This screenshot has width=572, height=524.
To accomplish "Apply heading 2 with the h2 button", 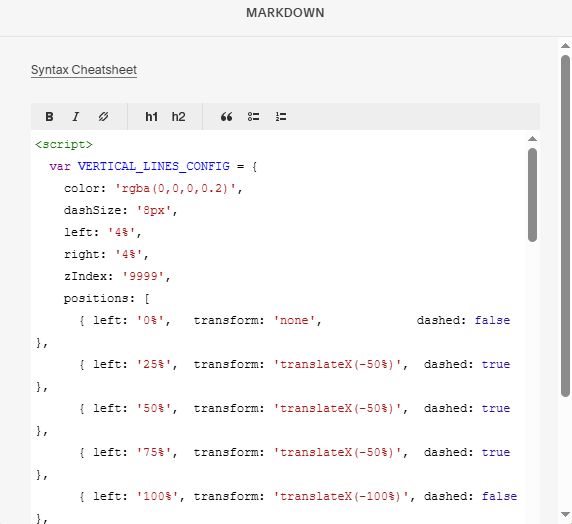I will coord(178,117).
